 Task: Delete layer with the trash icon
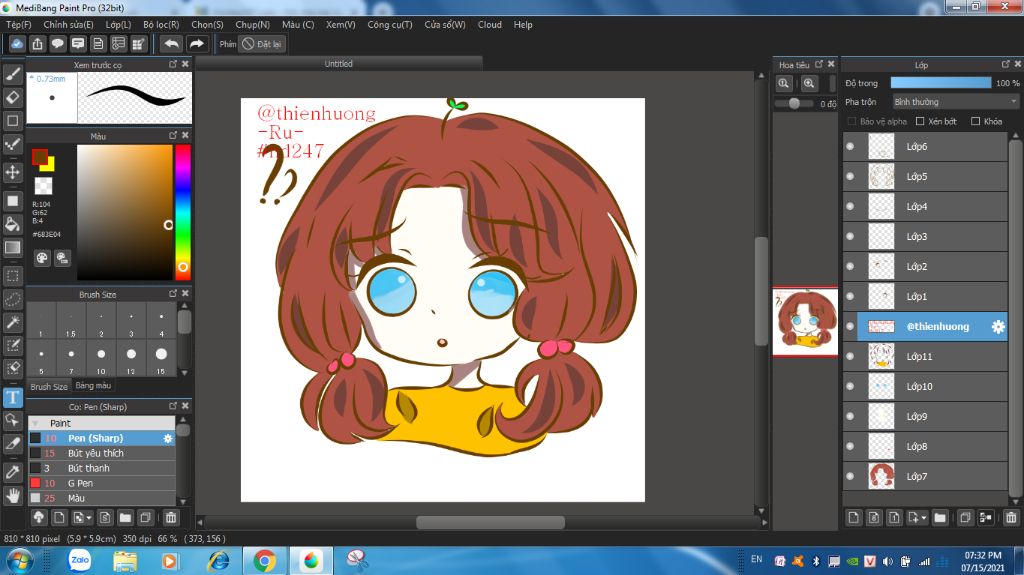(1011, 518)
